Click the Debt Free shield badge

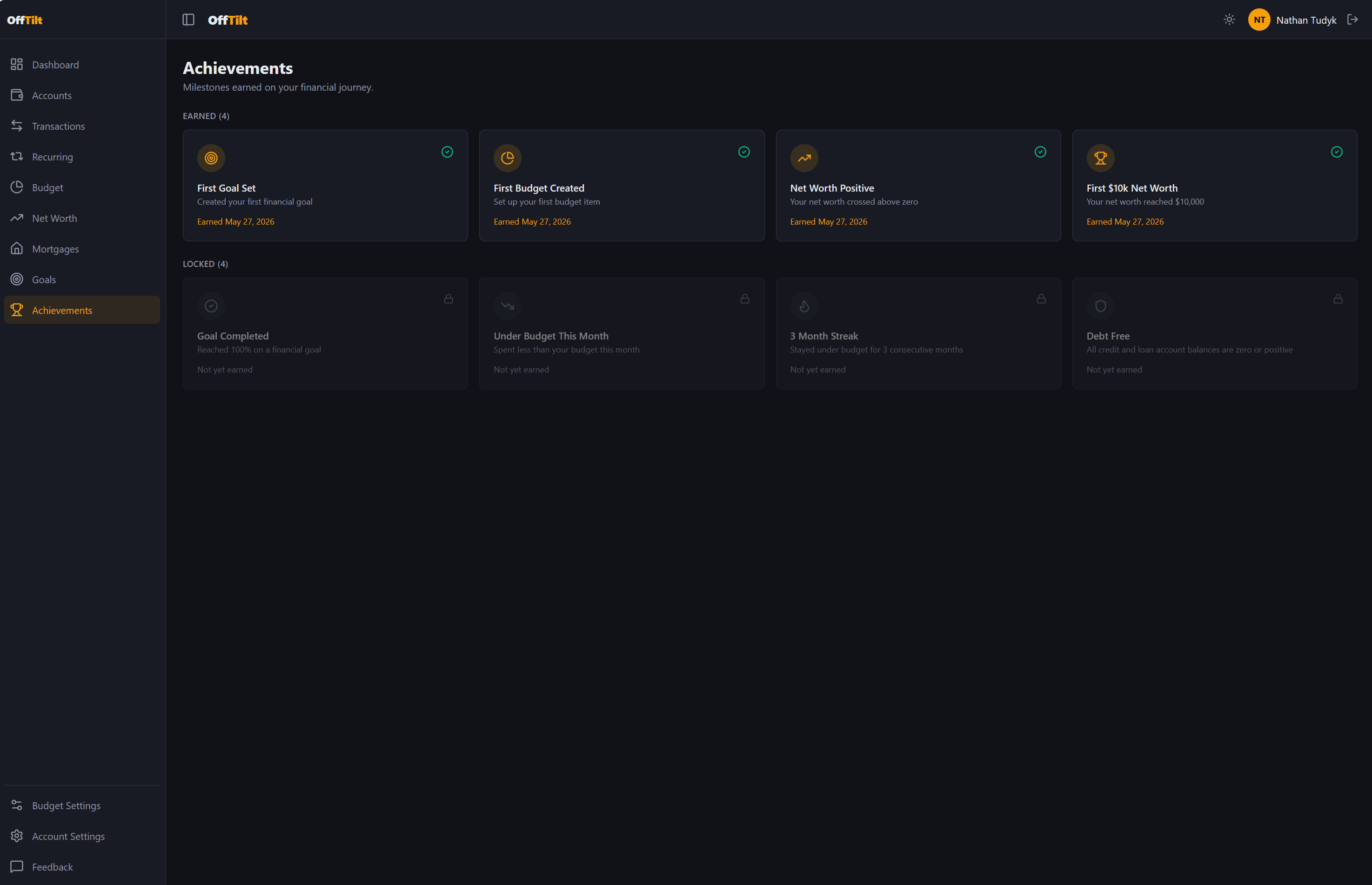click(x=1100, y=306)
